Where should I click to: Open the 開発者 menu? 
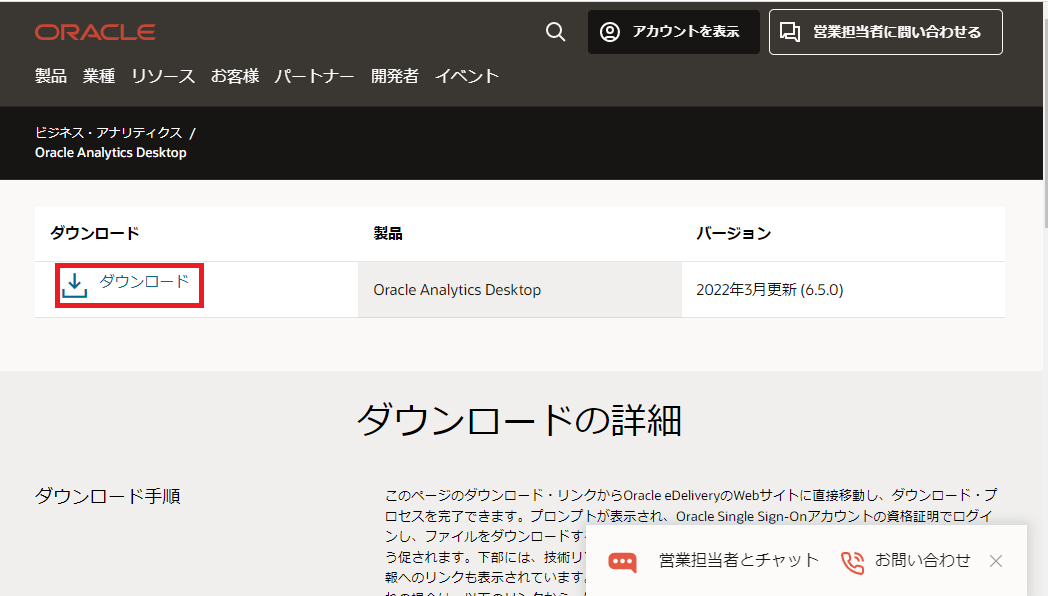(394, 75)
